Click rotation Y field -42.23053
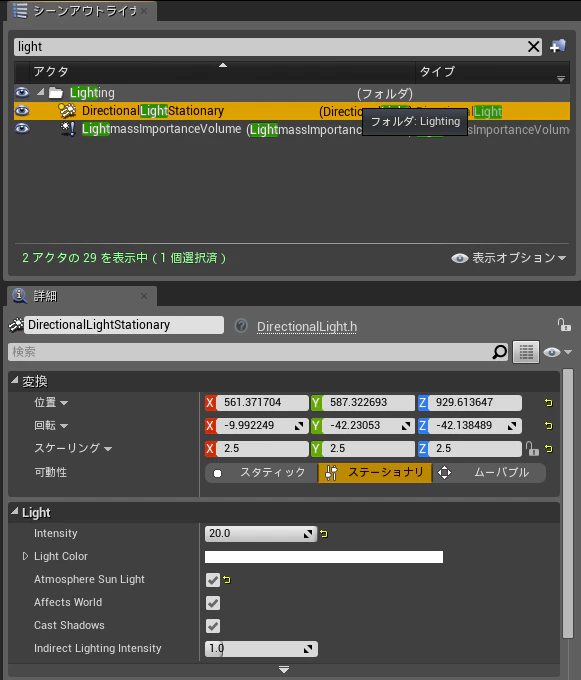Viewport: 581px width, 680px height. pos(368,426)
